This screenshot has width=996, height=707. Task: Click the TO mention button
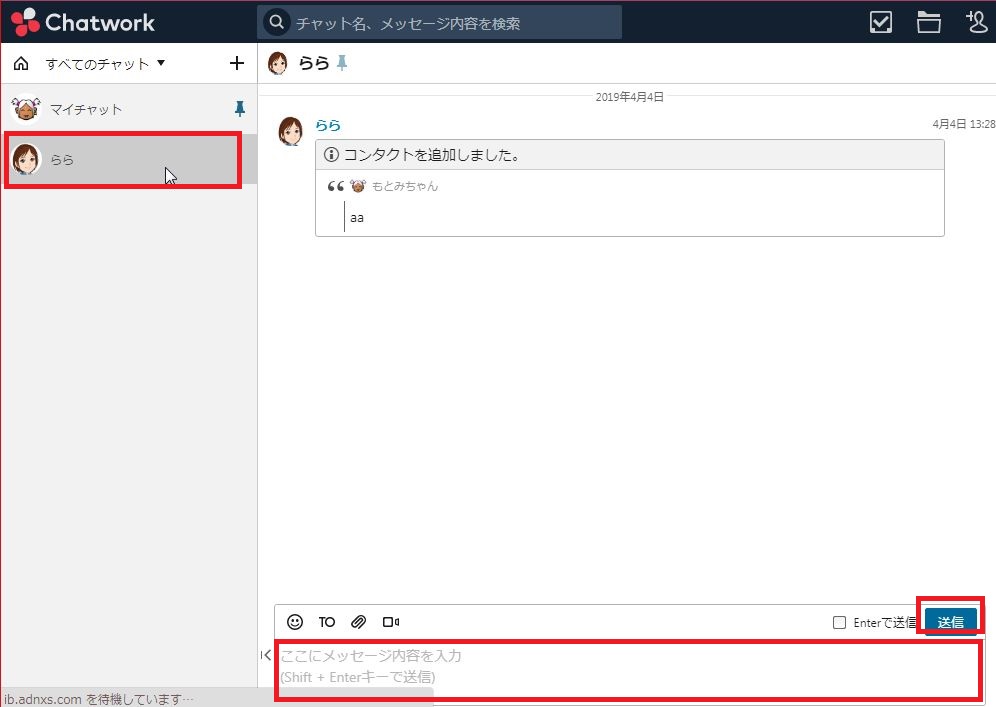click(327, 622)
